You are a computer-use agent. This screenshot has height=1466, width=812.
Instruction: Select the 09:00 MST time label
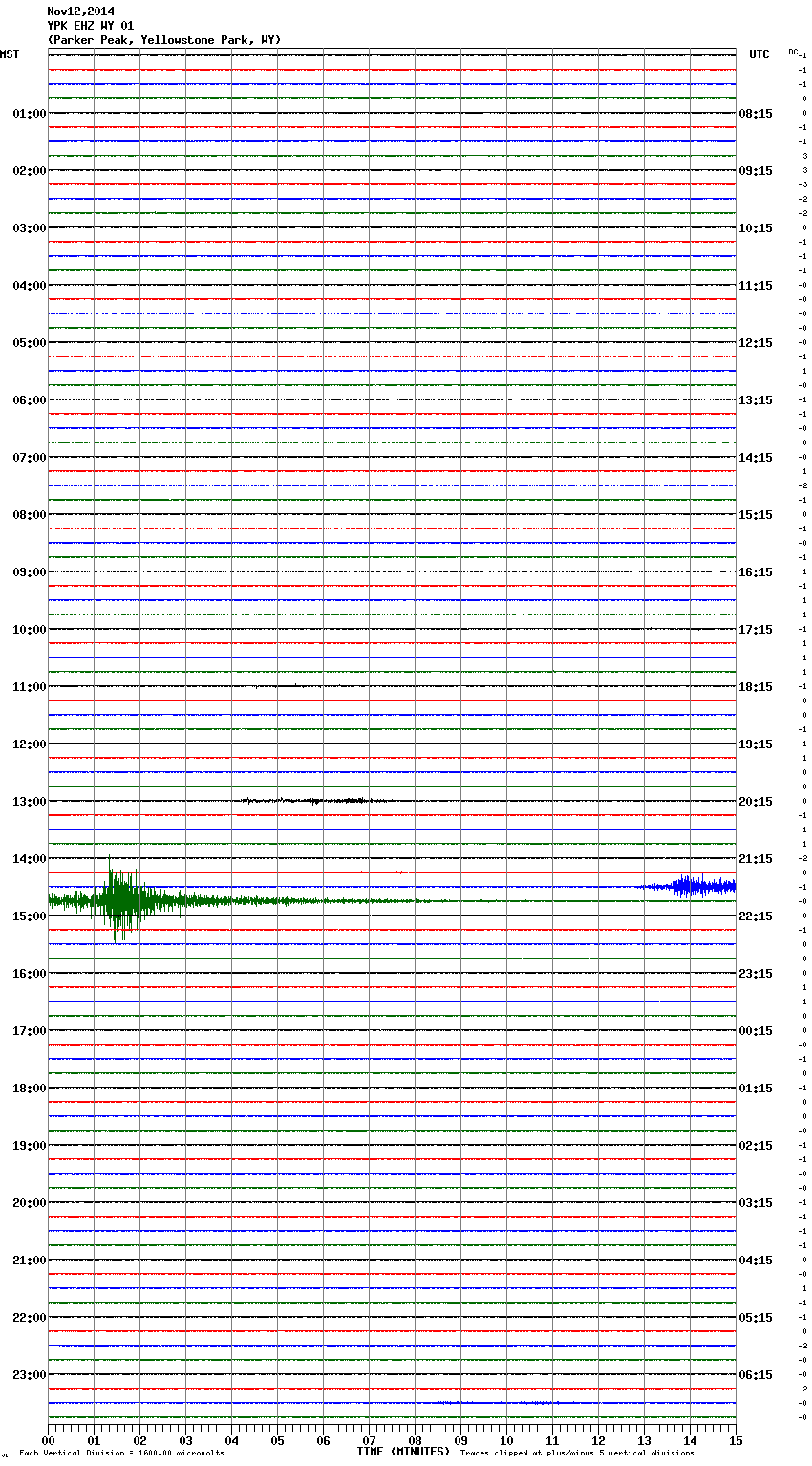(29, 572)
